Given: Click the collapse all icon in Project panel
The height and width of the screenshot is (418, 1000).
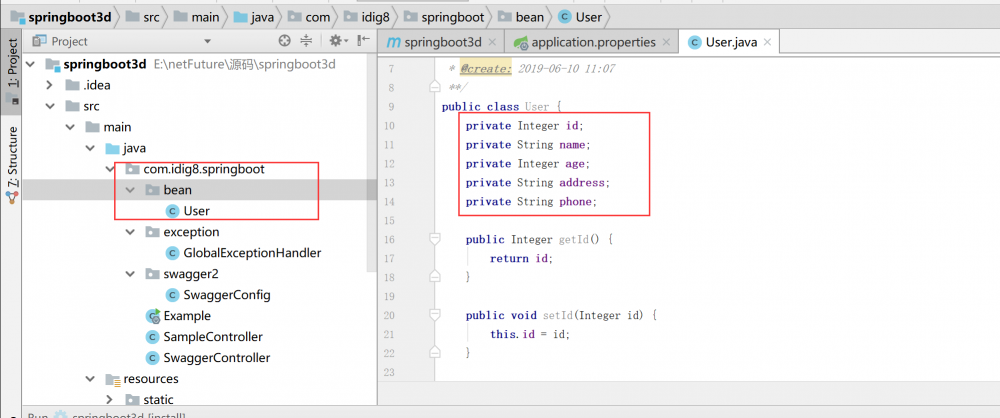Looking at the screenshot, I should pyautogui.click(x=306, y=41).
